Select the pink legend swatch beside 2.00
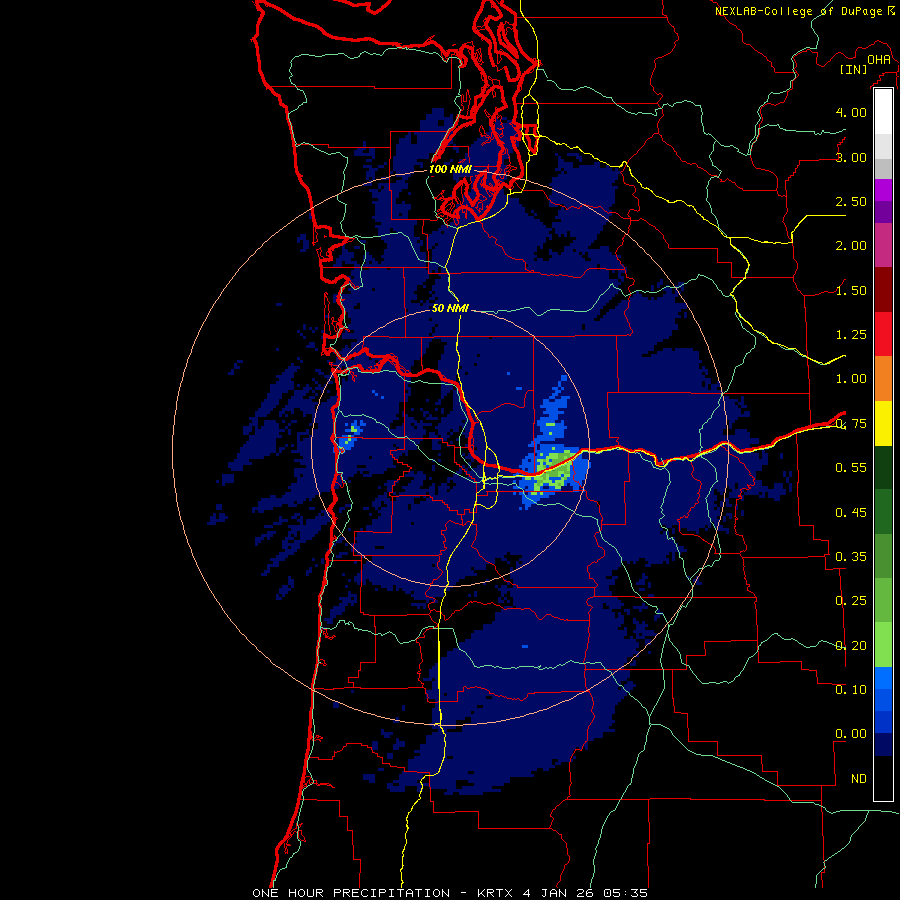This screenshot has height=900, width=900. 883,245
